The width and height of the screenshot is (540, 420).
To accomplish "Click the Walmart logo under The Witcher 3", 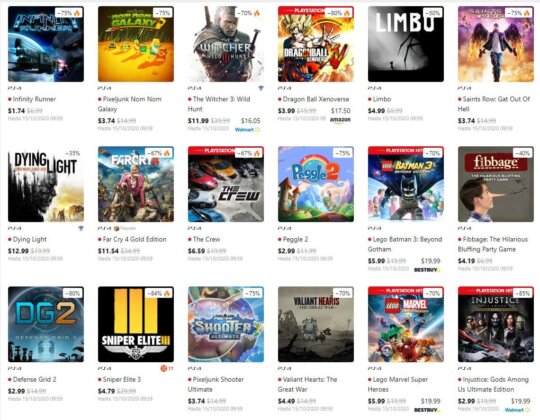I will pyautogui.click(x=247, y=130).
